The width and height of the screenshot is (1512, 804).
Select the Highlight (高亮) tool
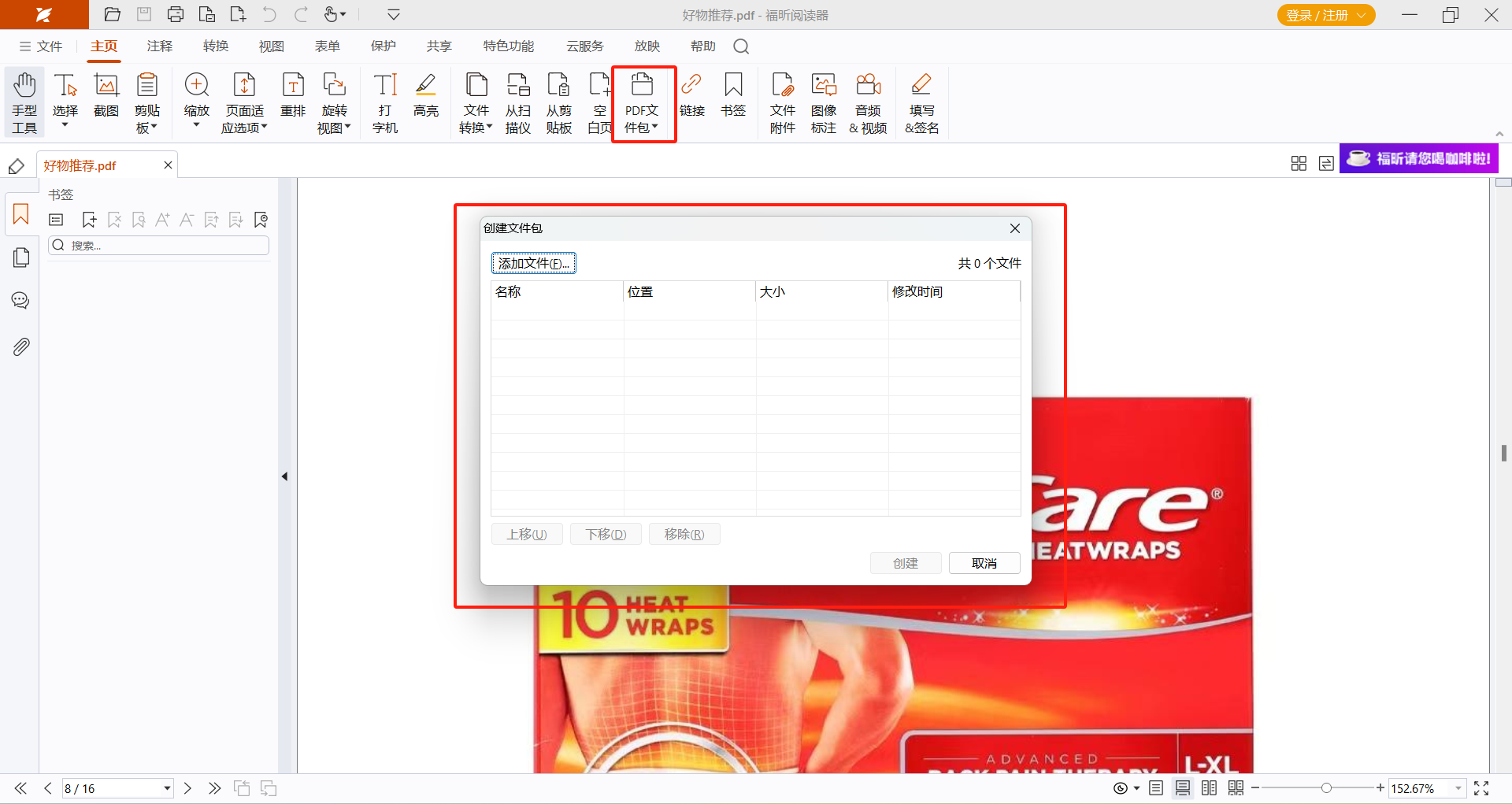pyautogui.click(x=426, y=95)
